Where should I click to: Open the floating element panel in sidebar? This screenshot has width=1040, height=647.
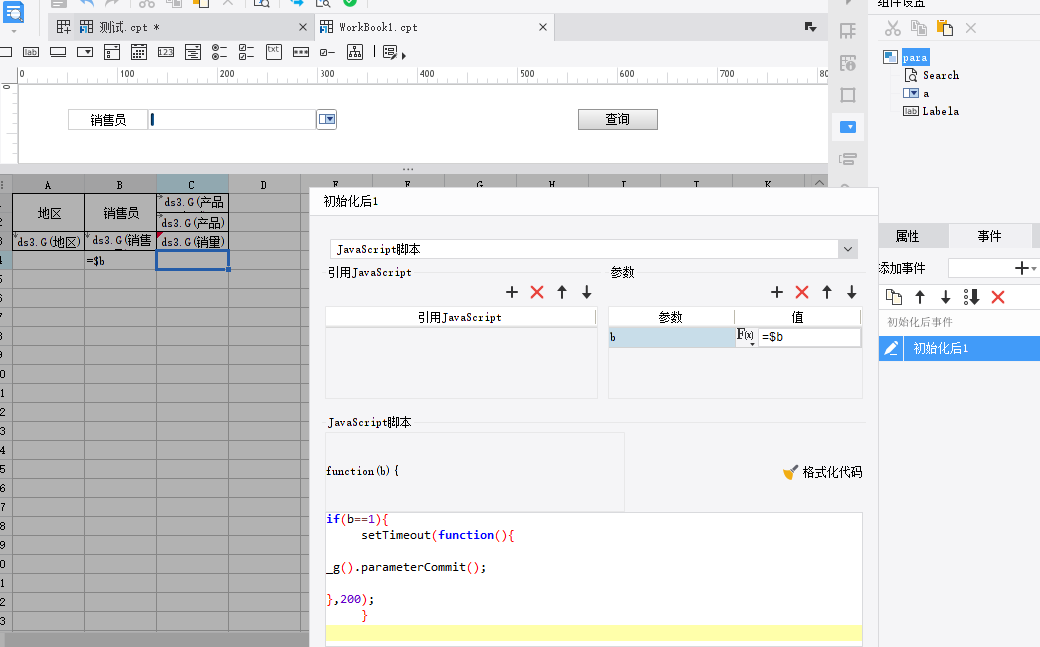click(x=848, y=95)
